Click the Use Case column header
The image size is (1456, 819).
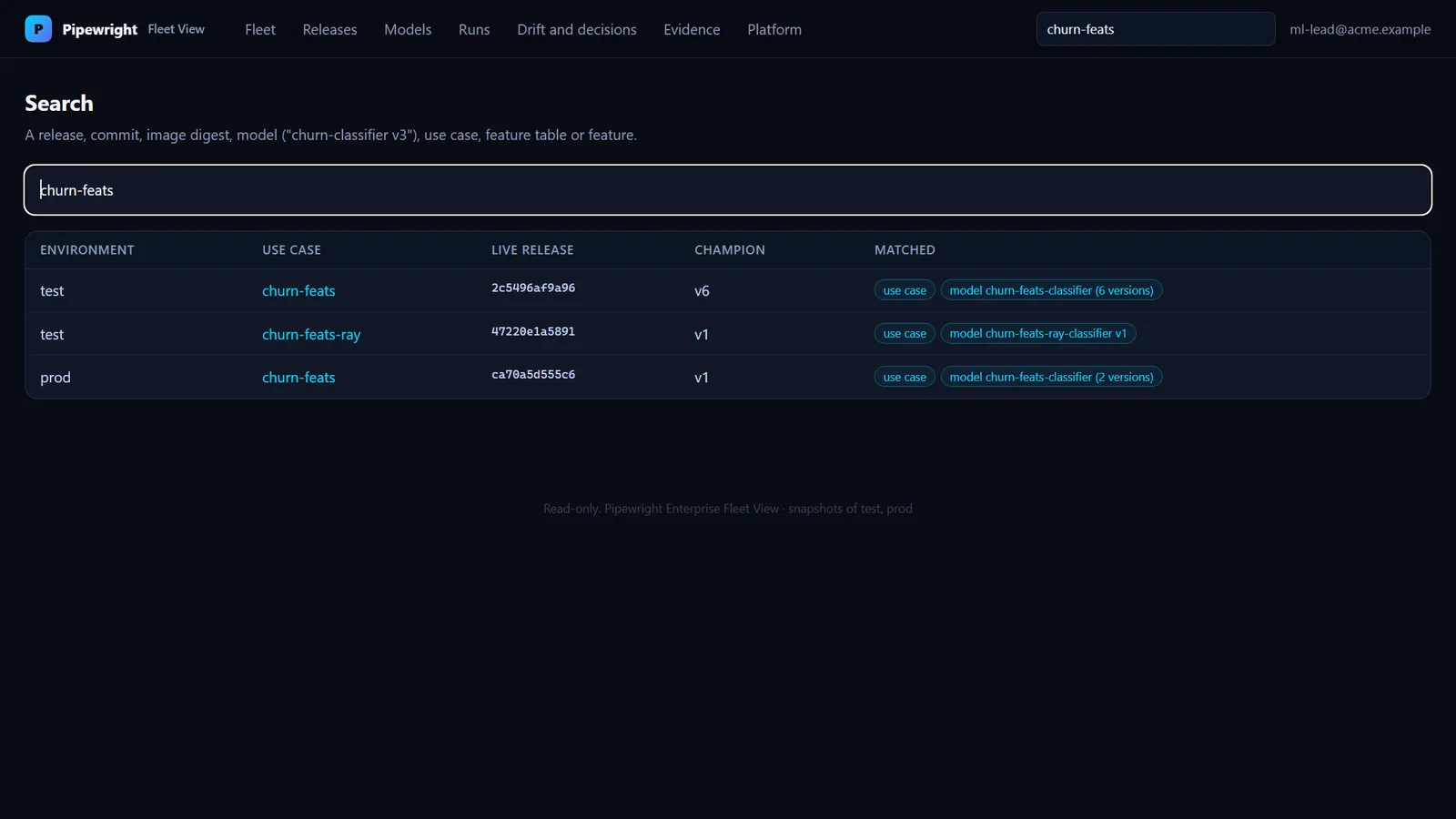(291, 250)
